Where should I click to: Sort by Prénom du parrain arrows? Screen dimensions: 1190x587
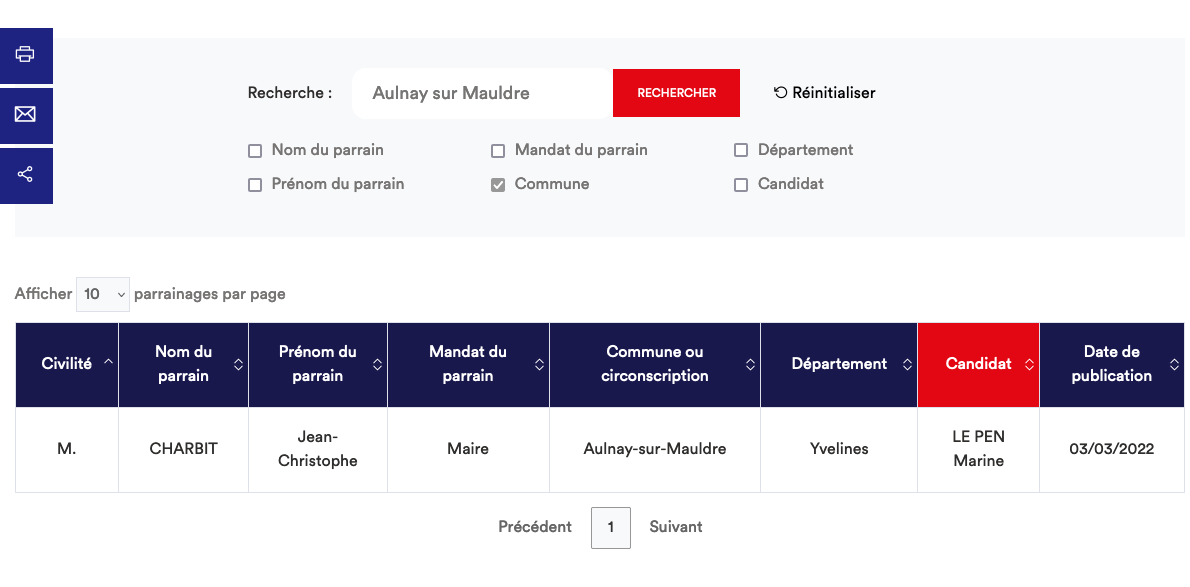coord(377,364)
